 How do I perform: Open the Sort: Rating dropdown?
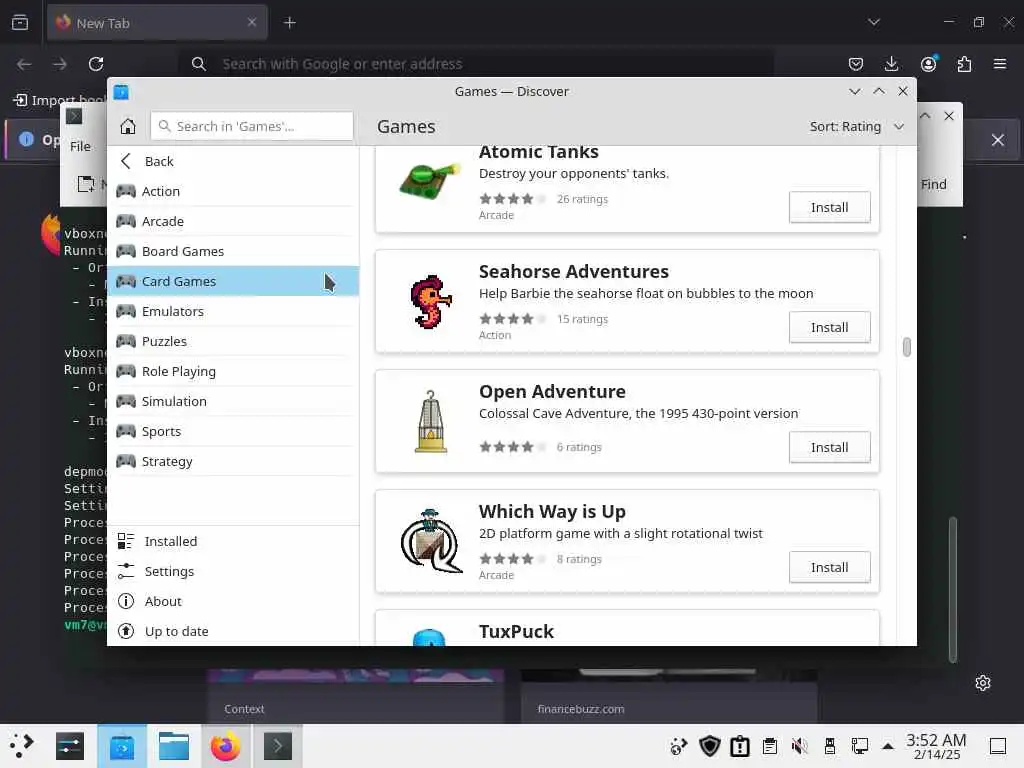click(x=856, y=126)
